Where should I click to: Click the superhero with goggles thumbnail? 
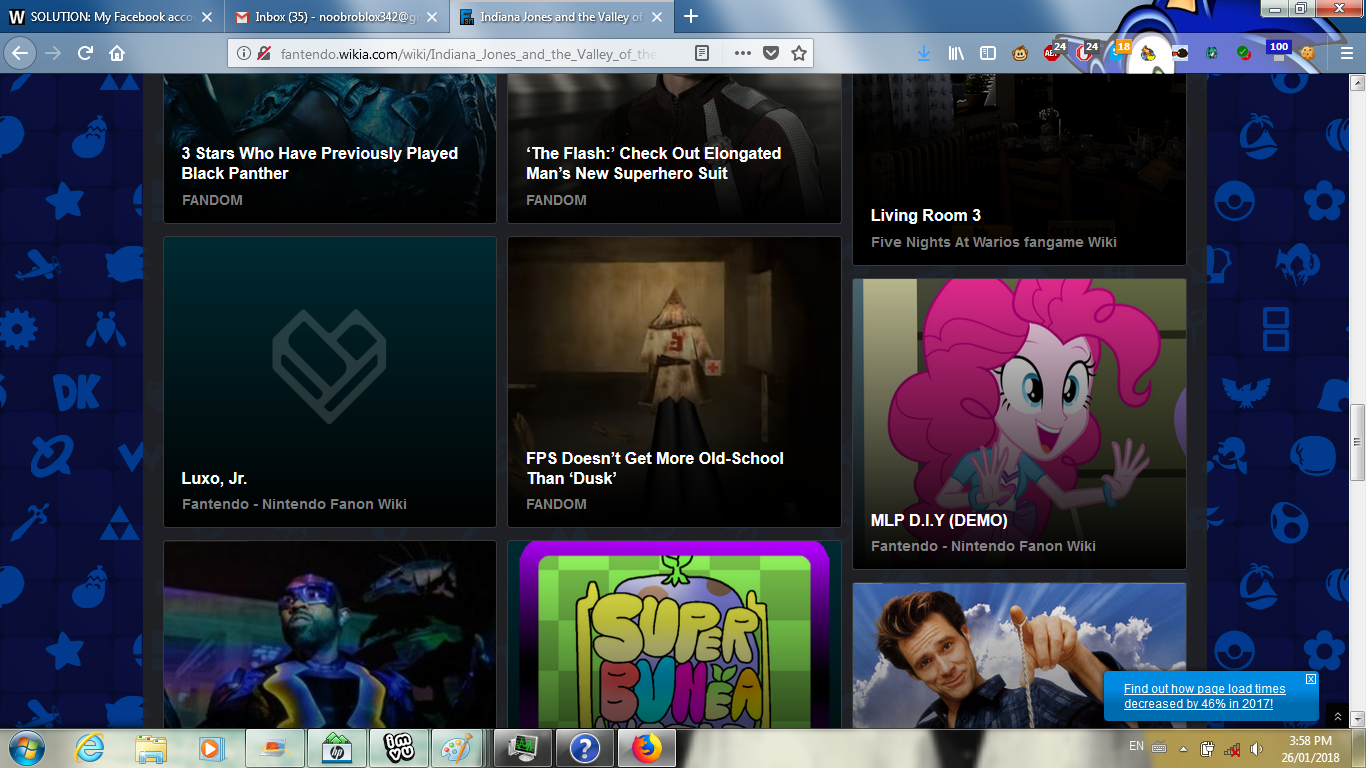pos(330,635)
